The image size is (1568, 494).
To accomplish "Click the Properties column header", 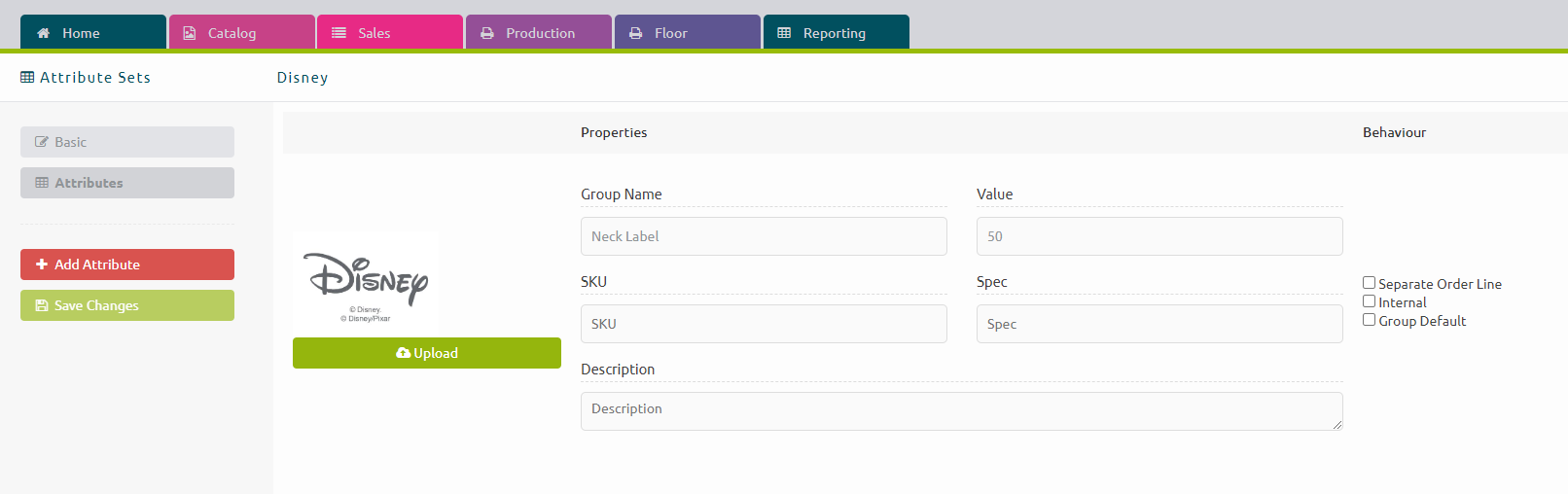I will [614, 132].
